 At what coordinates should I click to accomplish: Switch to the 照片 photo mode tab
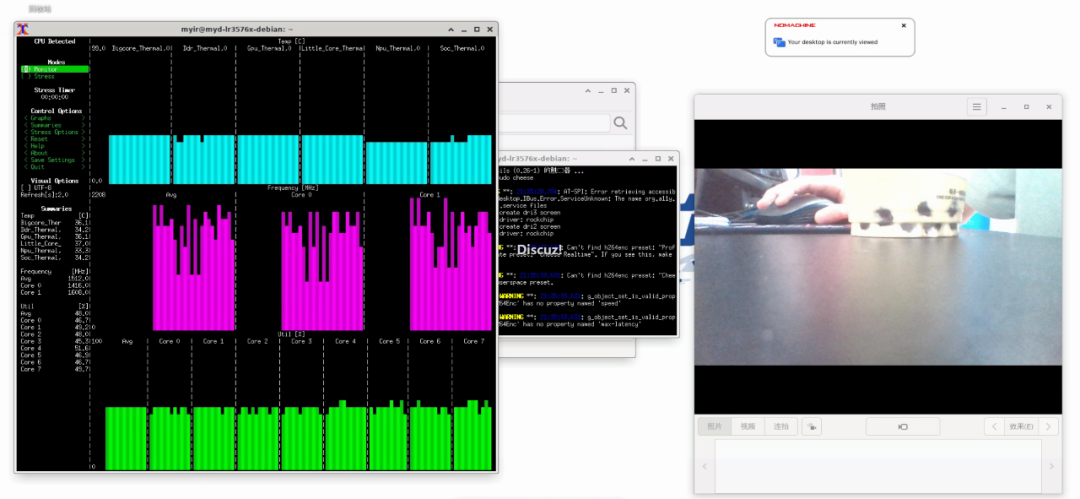point(715,427)
